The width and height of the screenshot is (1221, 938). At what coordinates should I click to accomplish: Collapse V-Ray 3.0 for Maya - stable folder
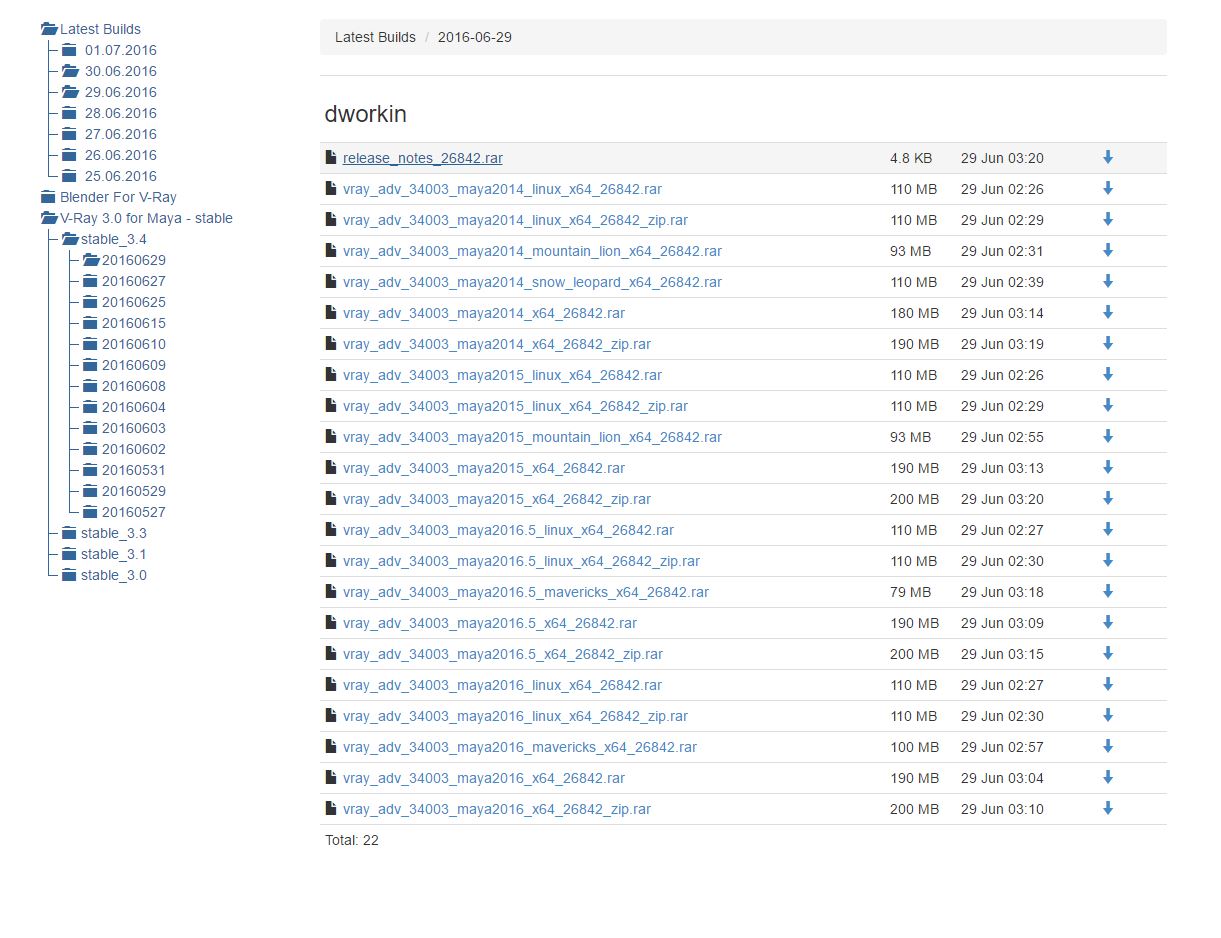click(49, 218)
